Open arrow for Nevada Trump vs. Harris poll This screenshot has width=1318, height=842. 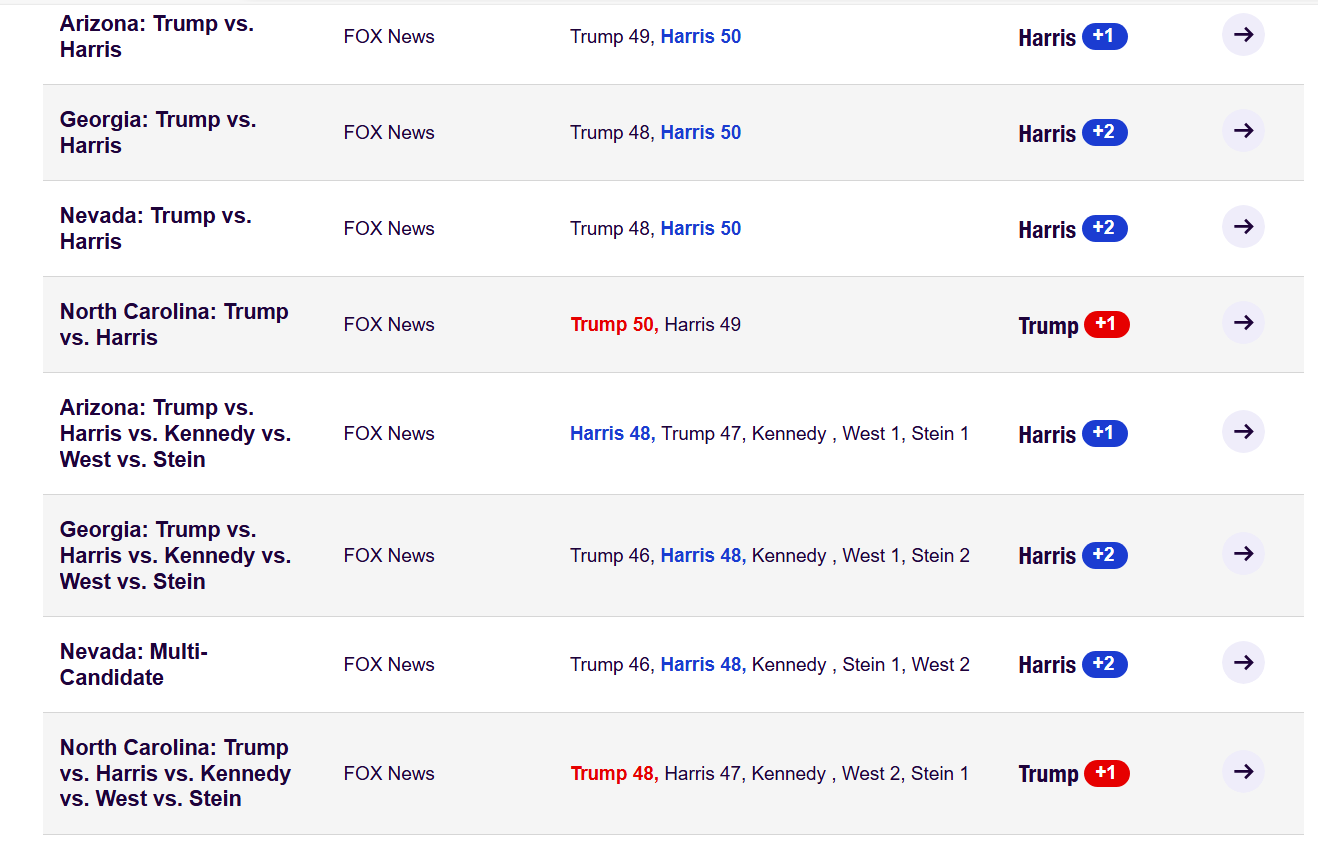point(1243,227)
